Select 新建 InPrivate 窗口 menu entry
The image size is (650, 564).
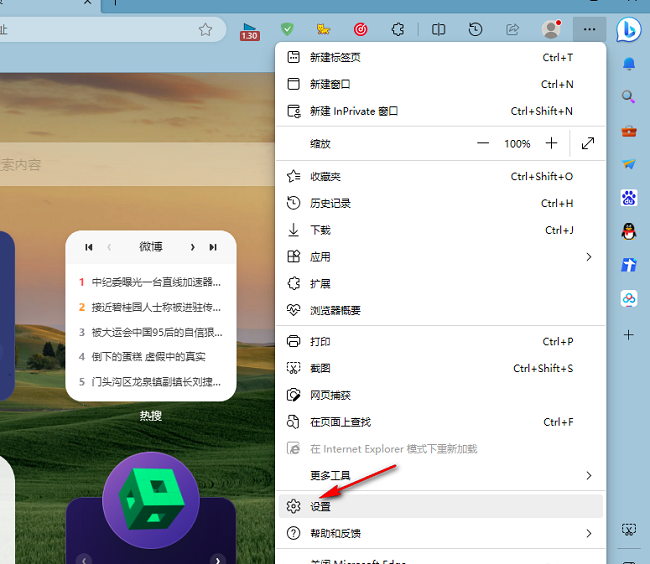(x=354, y=111)
